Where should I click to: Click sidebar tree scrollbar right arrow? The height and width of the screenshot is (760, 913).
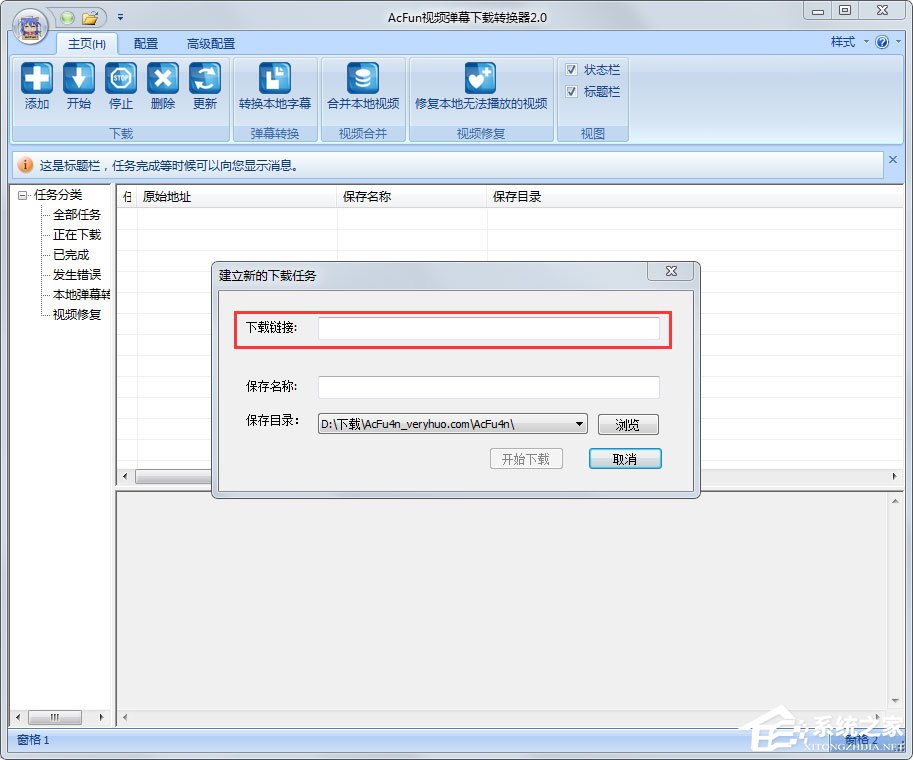101,717
